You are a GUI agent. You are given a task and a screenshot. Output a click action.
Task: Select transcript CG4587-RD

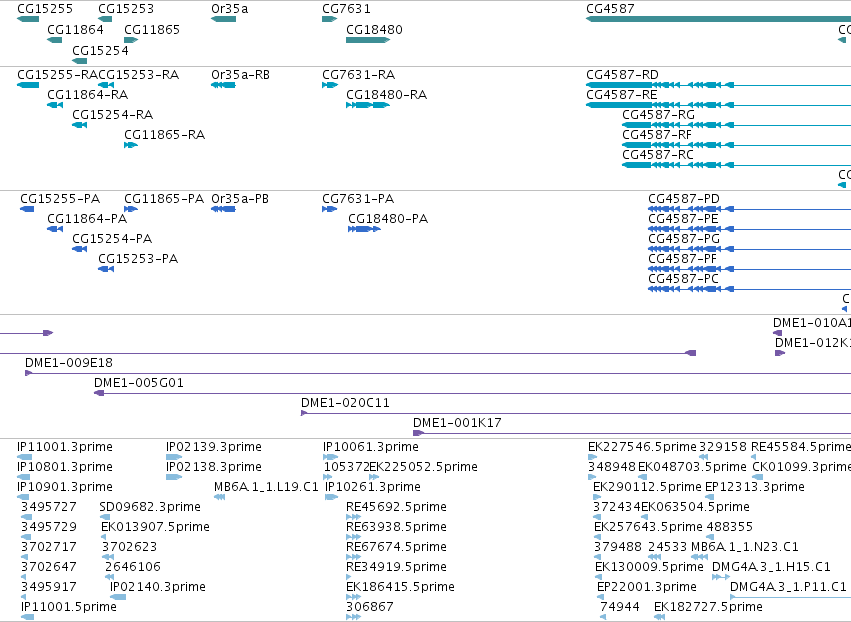coord(719,85)
